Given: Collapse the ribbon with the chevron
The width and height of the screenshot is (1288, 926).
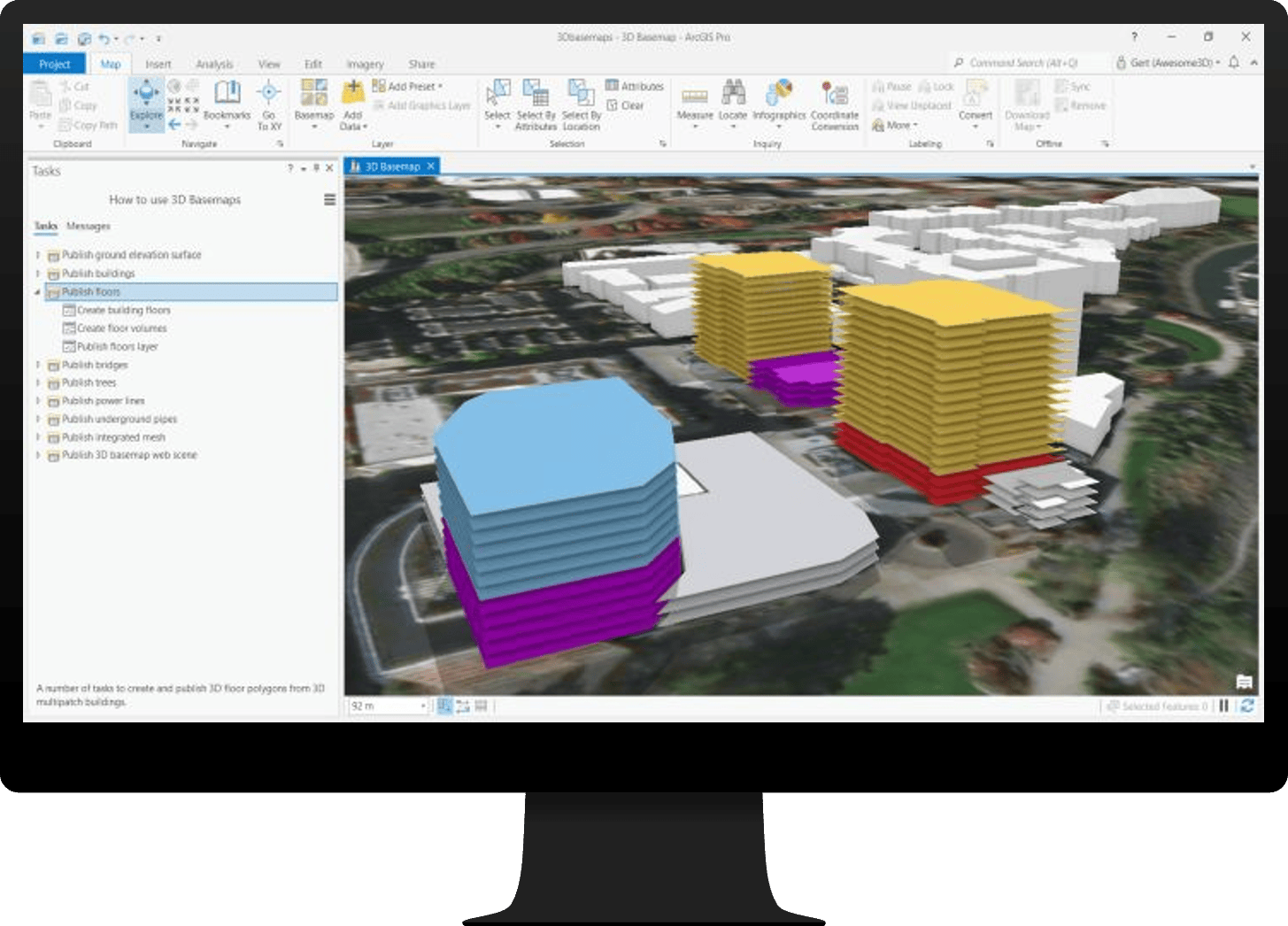Looking at the screenshot, I should [x=1253, y=63].
